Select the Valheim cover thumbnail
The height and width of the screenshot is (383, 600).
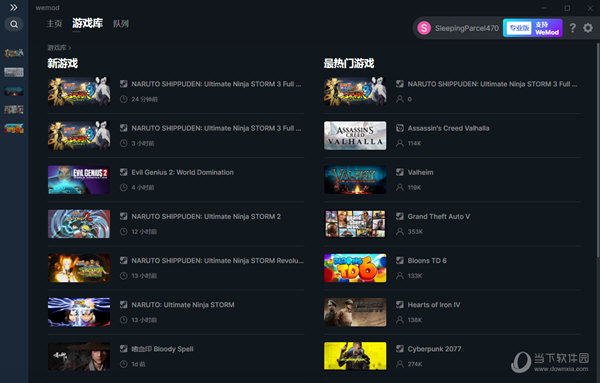355,180
